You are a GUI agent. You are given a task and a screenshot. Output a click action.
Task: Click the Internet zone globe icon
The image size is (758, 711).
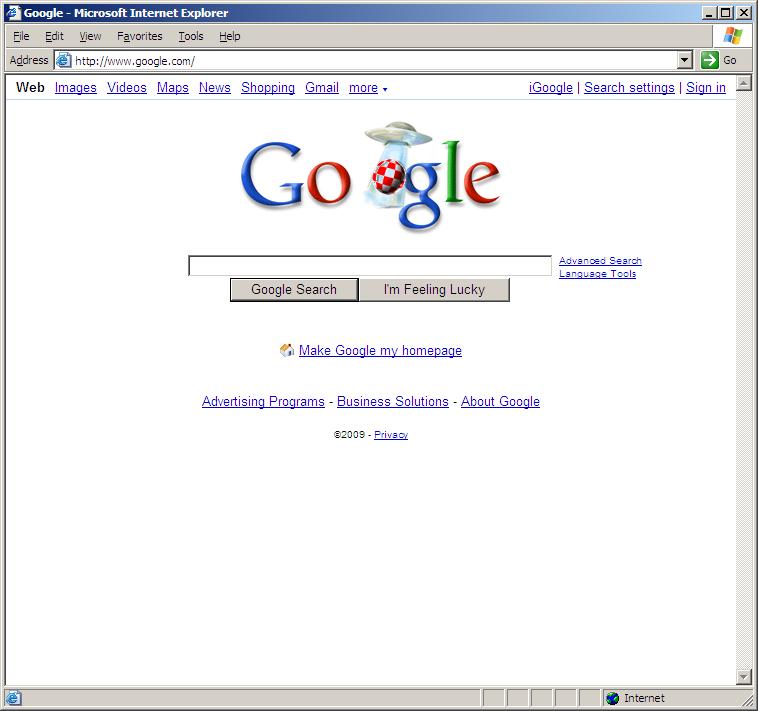[x=612, y=698]
